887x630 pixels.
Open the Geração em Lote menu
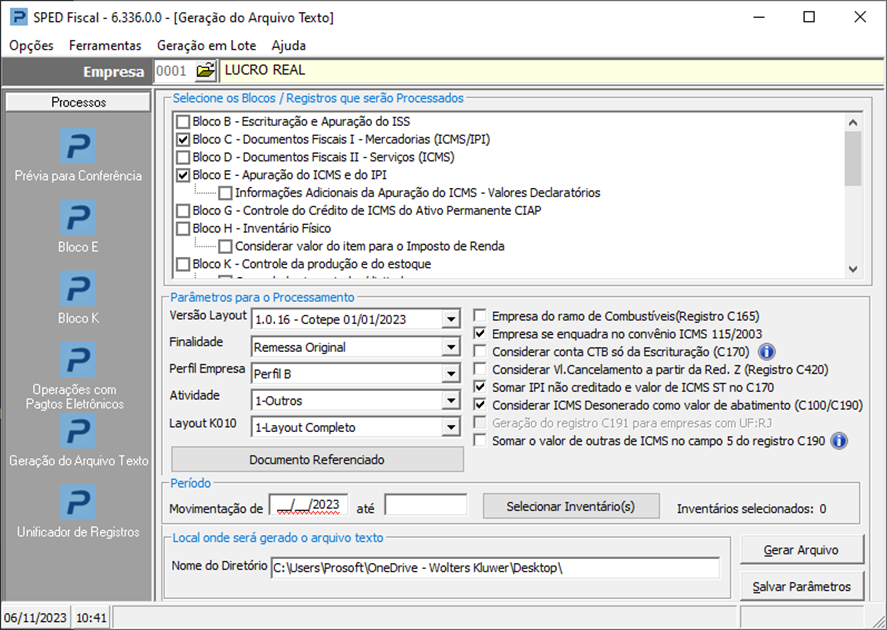(x=206, y=45)
